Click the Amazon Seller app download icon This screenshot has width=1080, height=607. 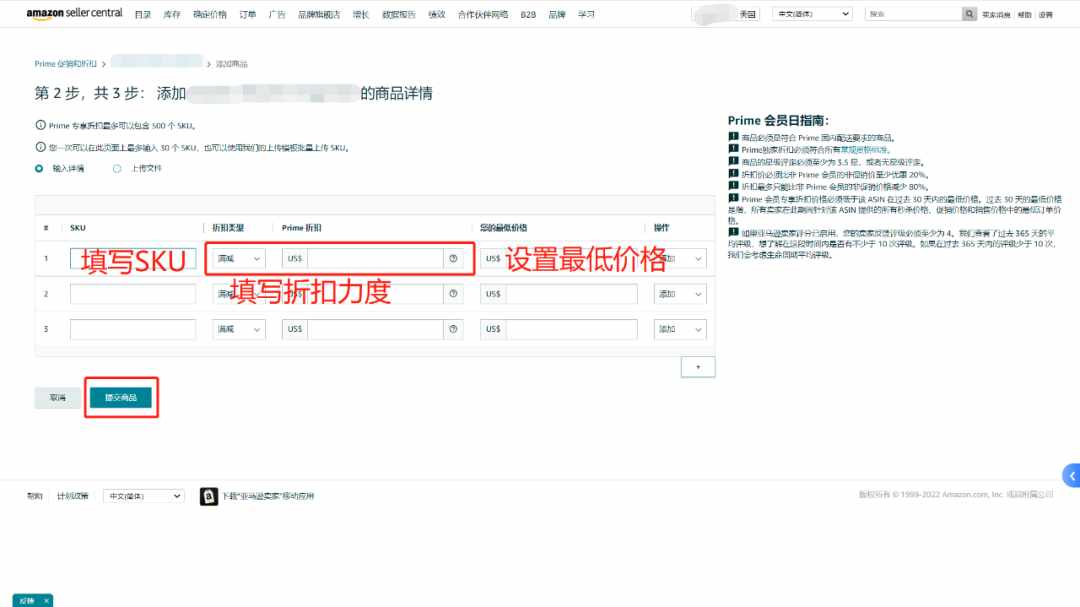click(209, 496)
